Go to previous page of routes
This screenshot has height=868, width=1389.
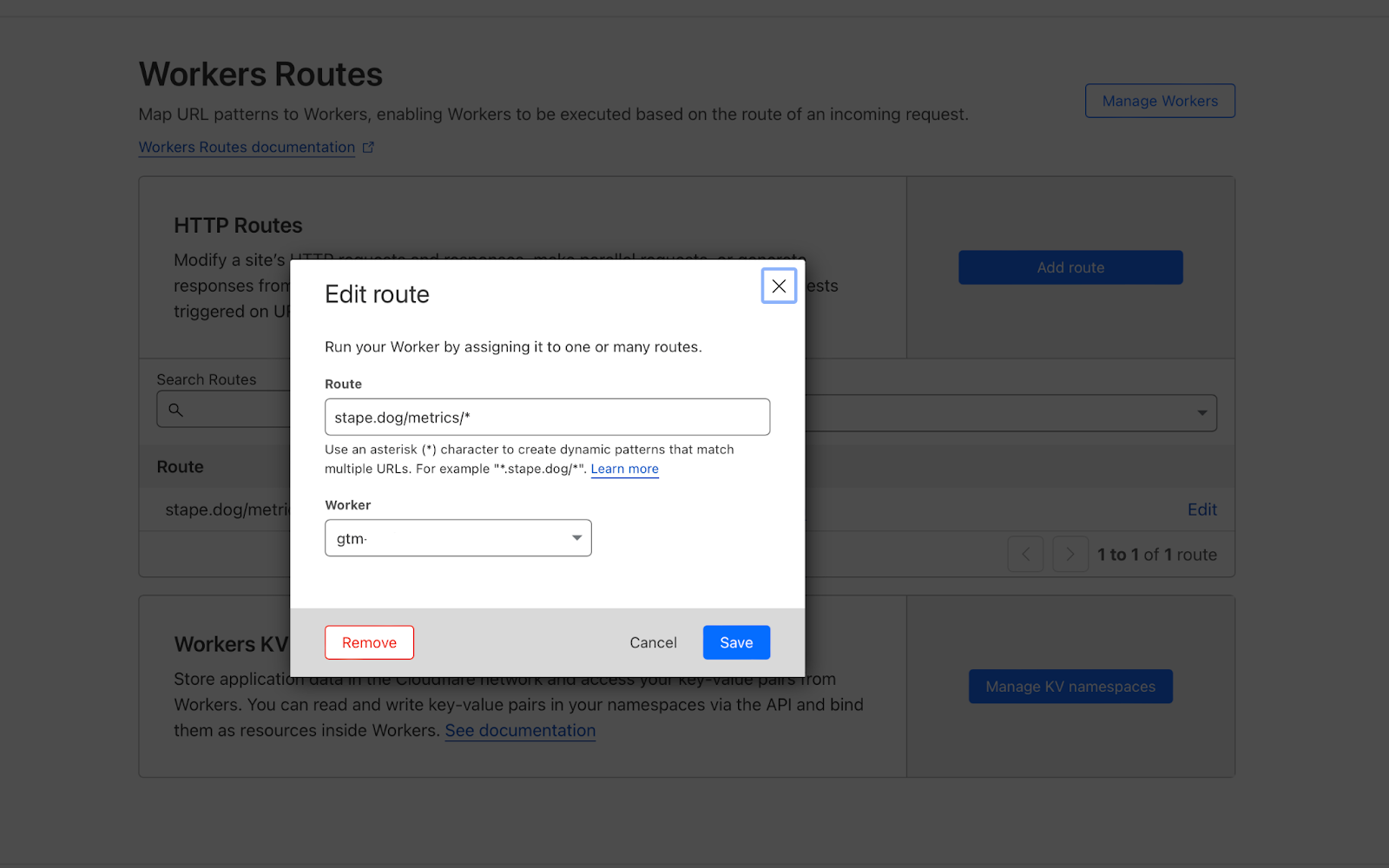click(x=1025, y=554)
